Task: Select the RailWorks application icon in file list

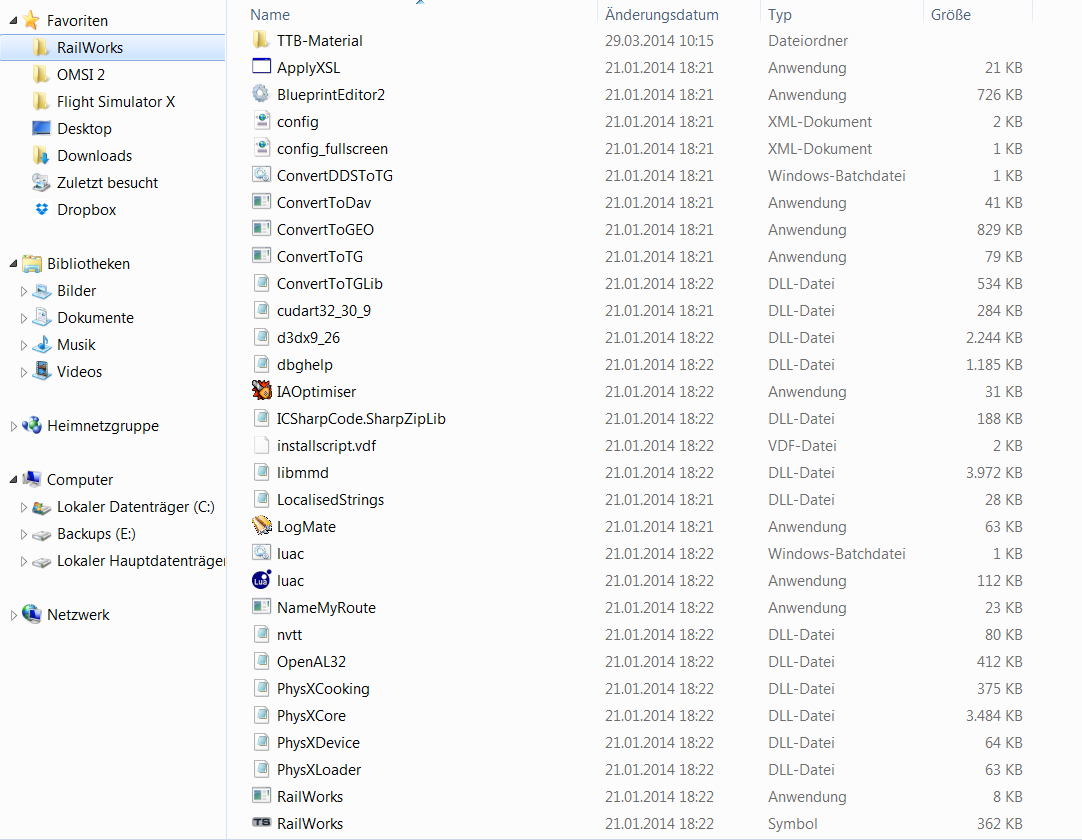Action: (x=261, y=796)
